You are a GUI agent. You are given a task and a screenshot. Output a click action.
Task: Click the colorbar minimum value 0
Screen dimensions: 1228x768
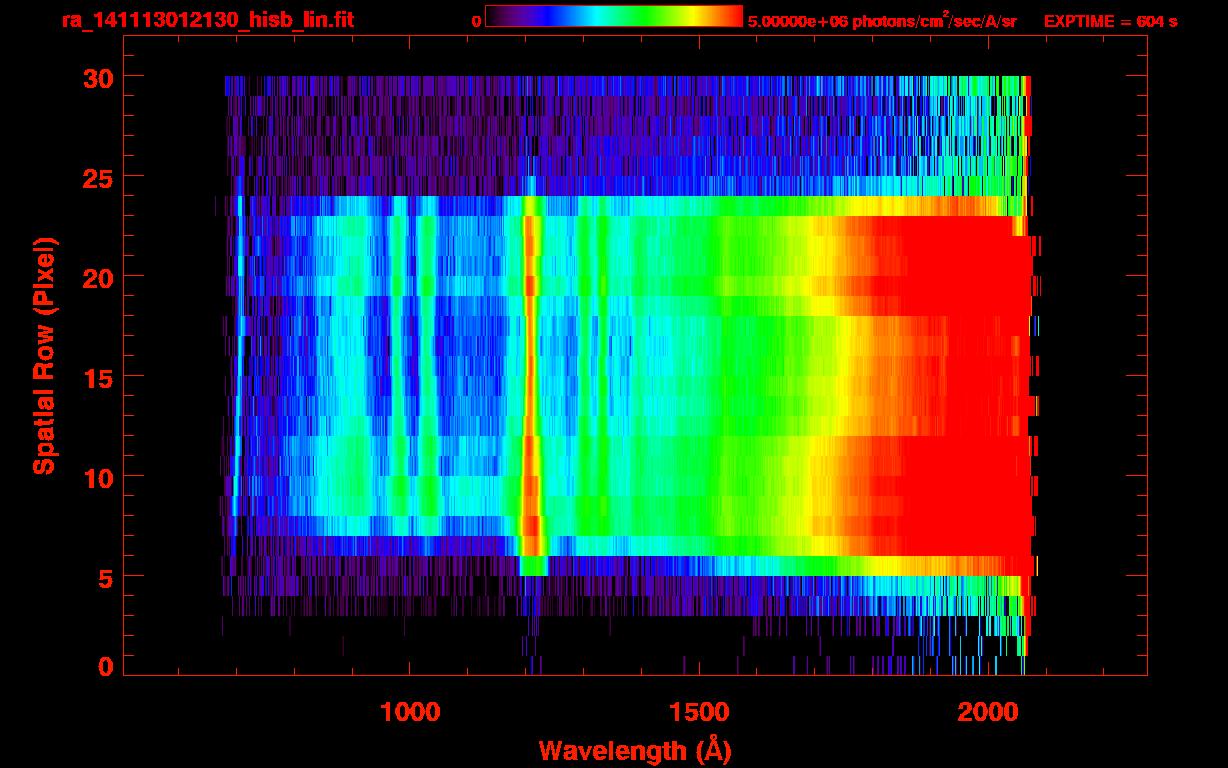[x=476, y=22]
